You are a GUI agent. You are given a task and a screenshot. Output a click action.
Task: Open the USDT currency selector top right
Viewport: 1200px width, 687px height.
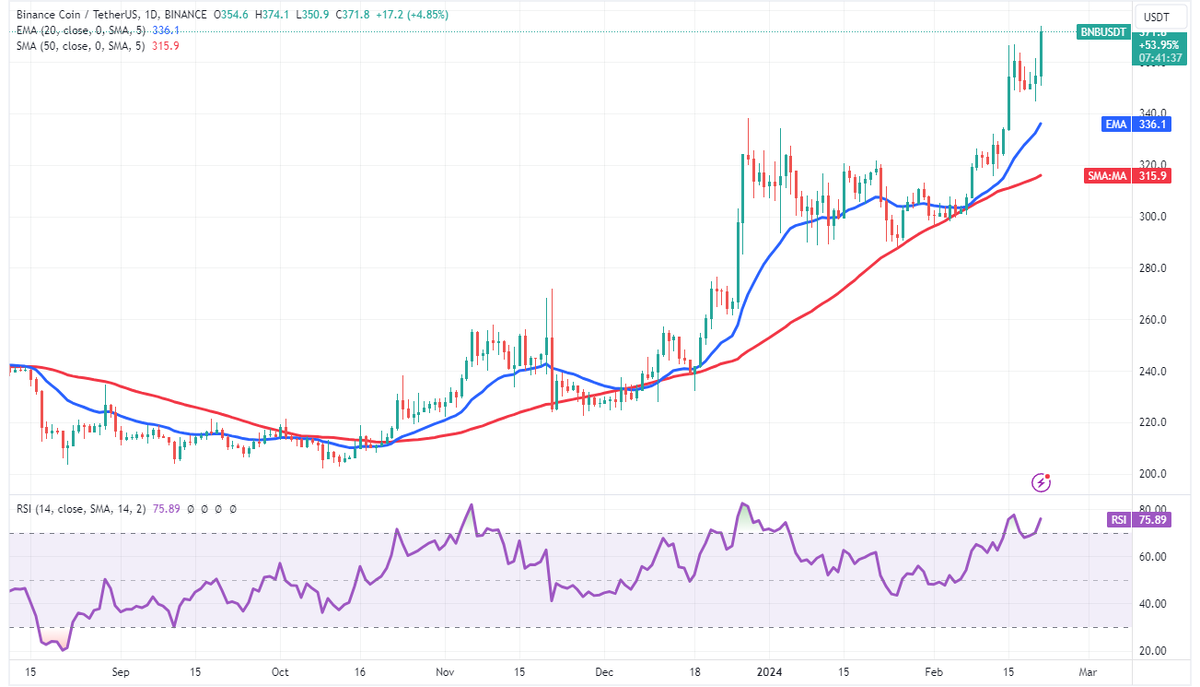1161,15
